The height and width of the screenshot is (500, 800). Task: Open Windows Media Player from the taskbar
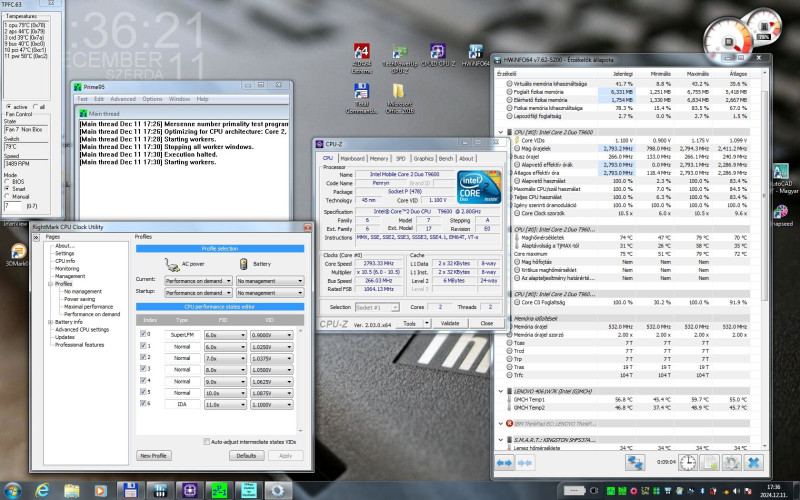pos(100,490)
